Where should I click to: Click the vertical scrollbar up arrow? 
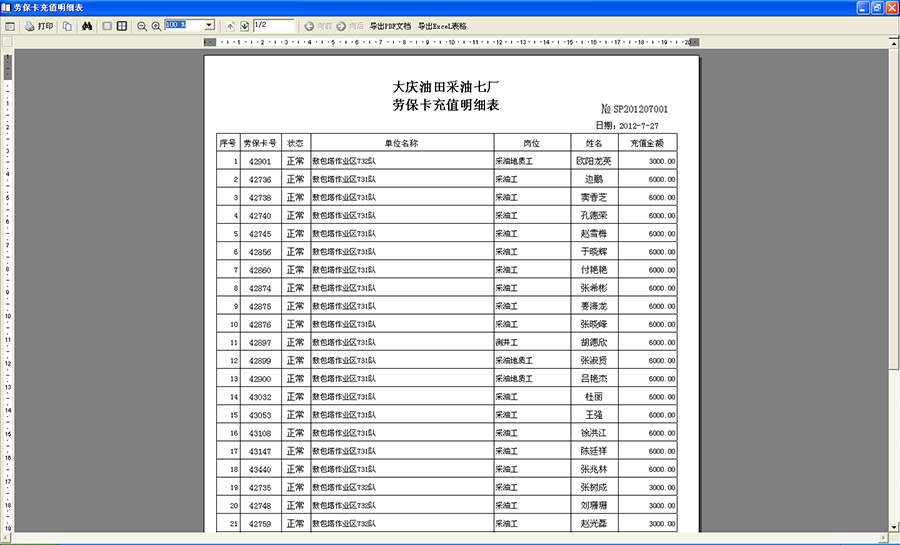(x=894, y=43)
